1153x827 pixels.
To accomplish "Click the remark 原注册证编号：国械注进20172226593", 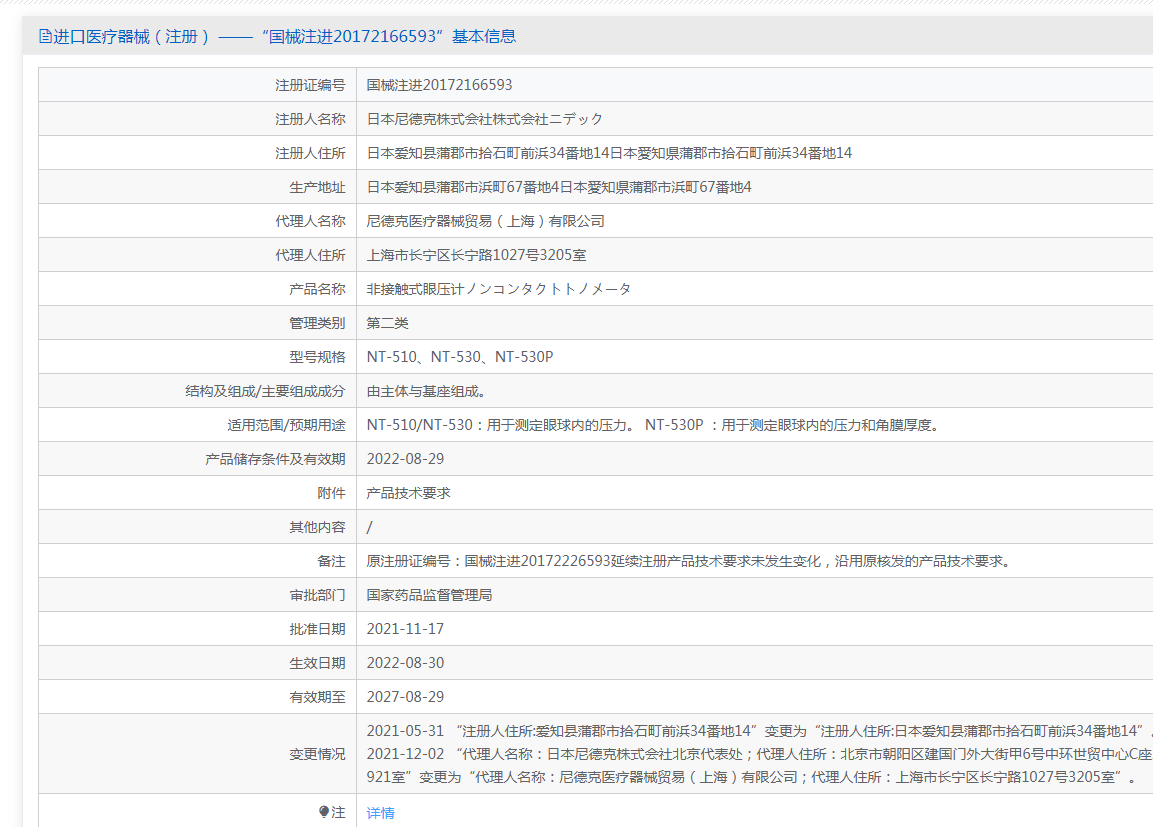I will [489, 562].
